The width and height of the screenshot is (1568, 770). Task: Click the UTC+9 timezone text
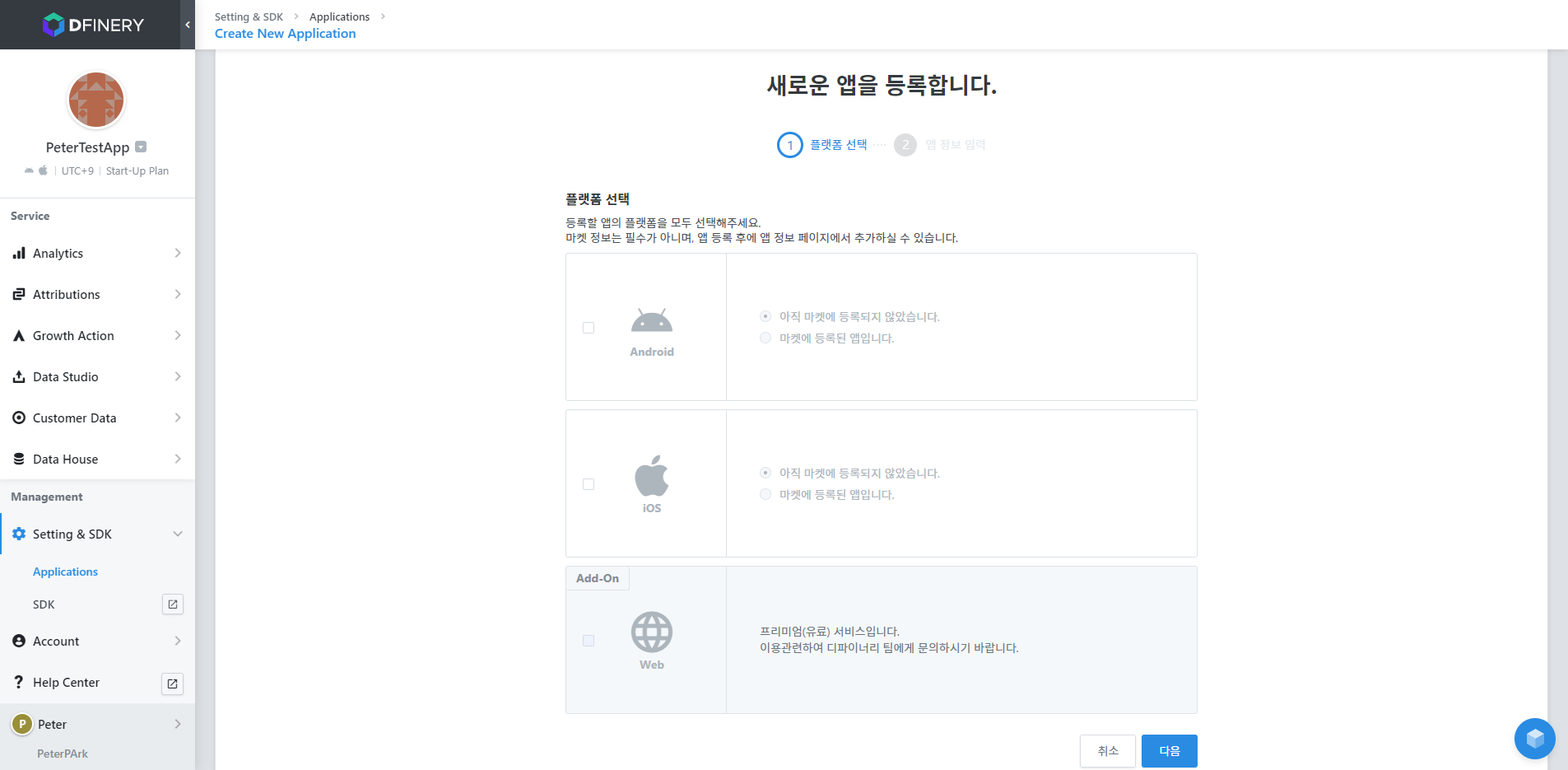point(77,170)
